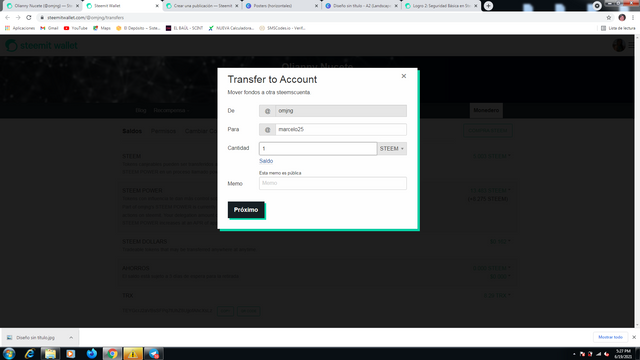
Task: Select the Saldos tab
Action: (132, 131)
